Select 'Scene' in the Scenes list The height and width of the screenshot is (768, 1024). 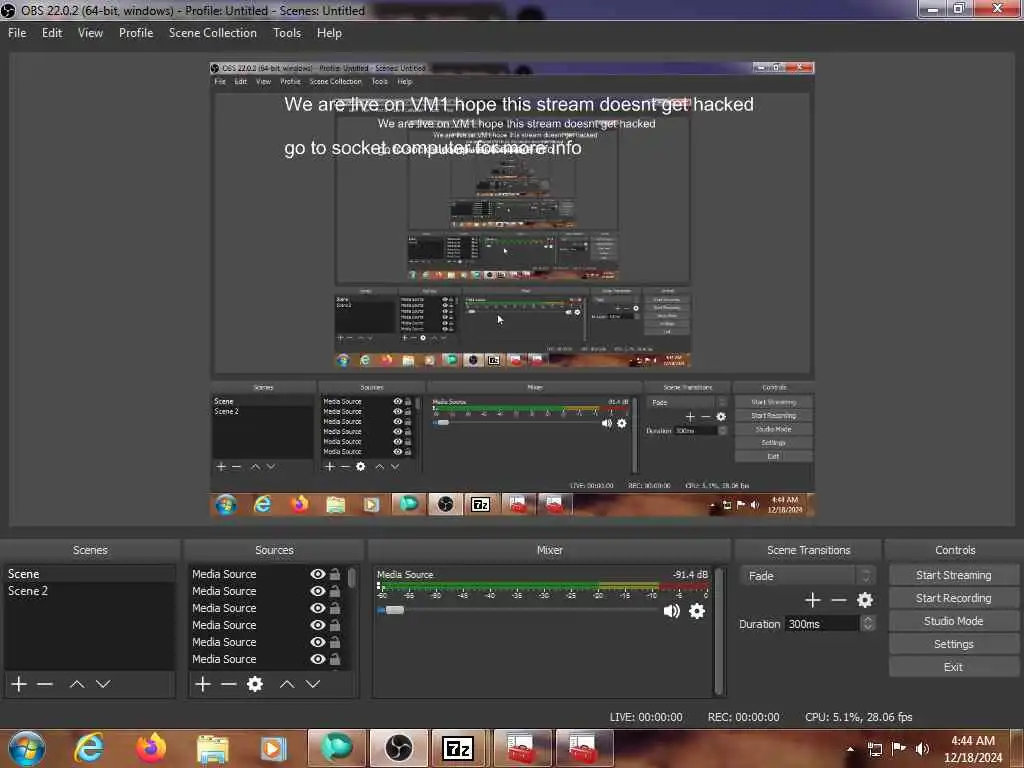point(89,574)
